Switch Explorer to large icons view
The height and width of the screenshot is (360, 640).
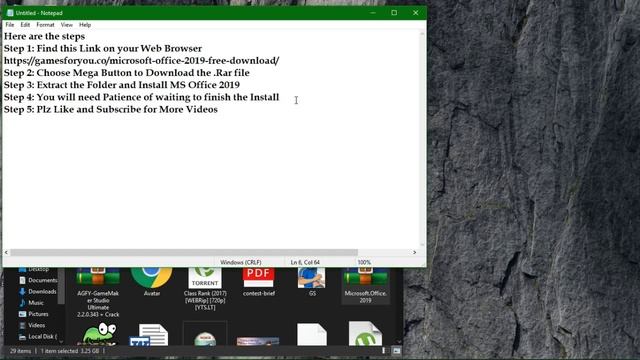(x=396, y=351)
